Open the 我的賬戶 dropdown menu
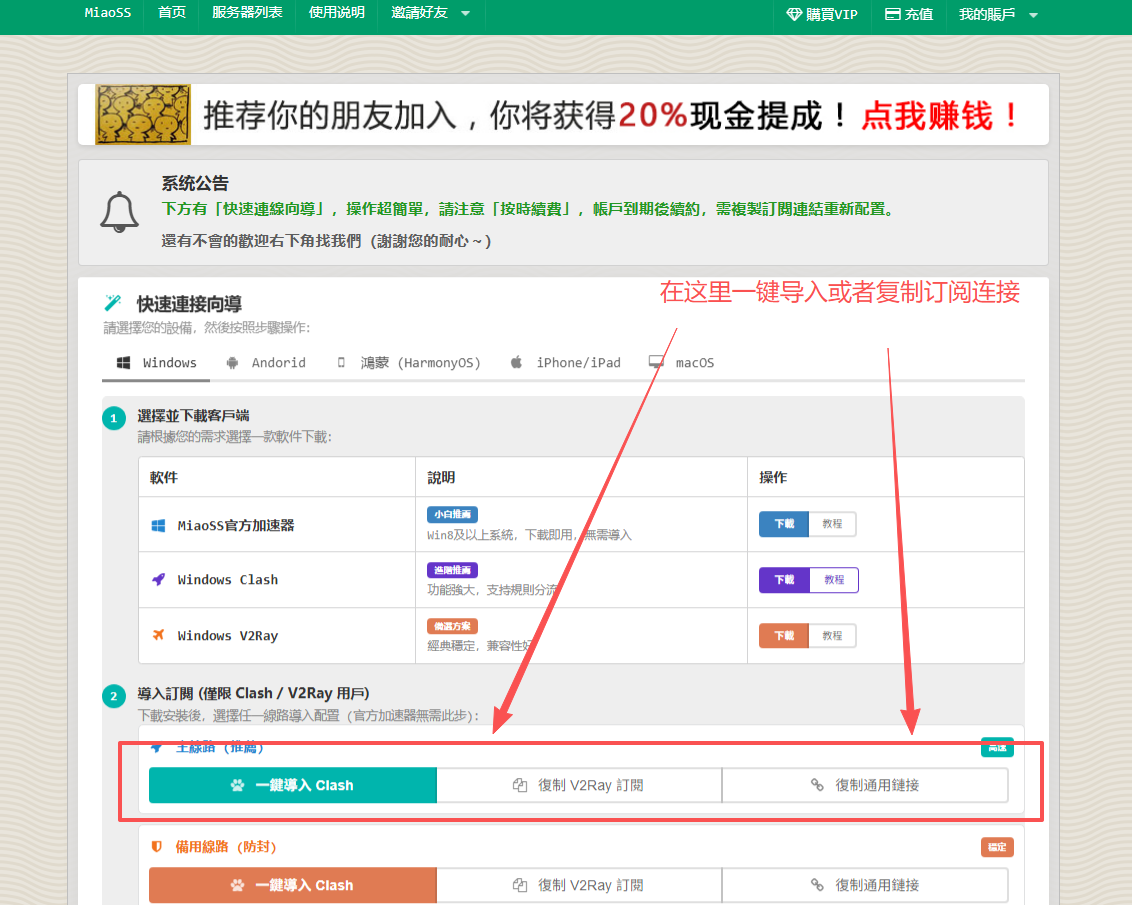Viewport: 1132px width, 905px height. 997,14
